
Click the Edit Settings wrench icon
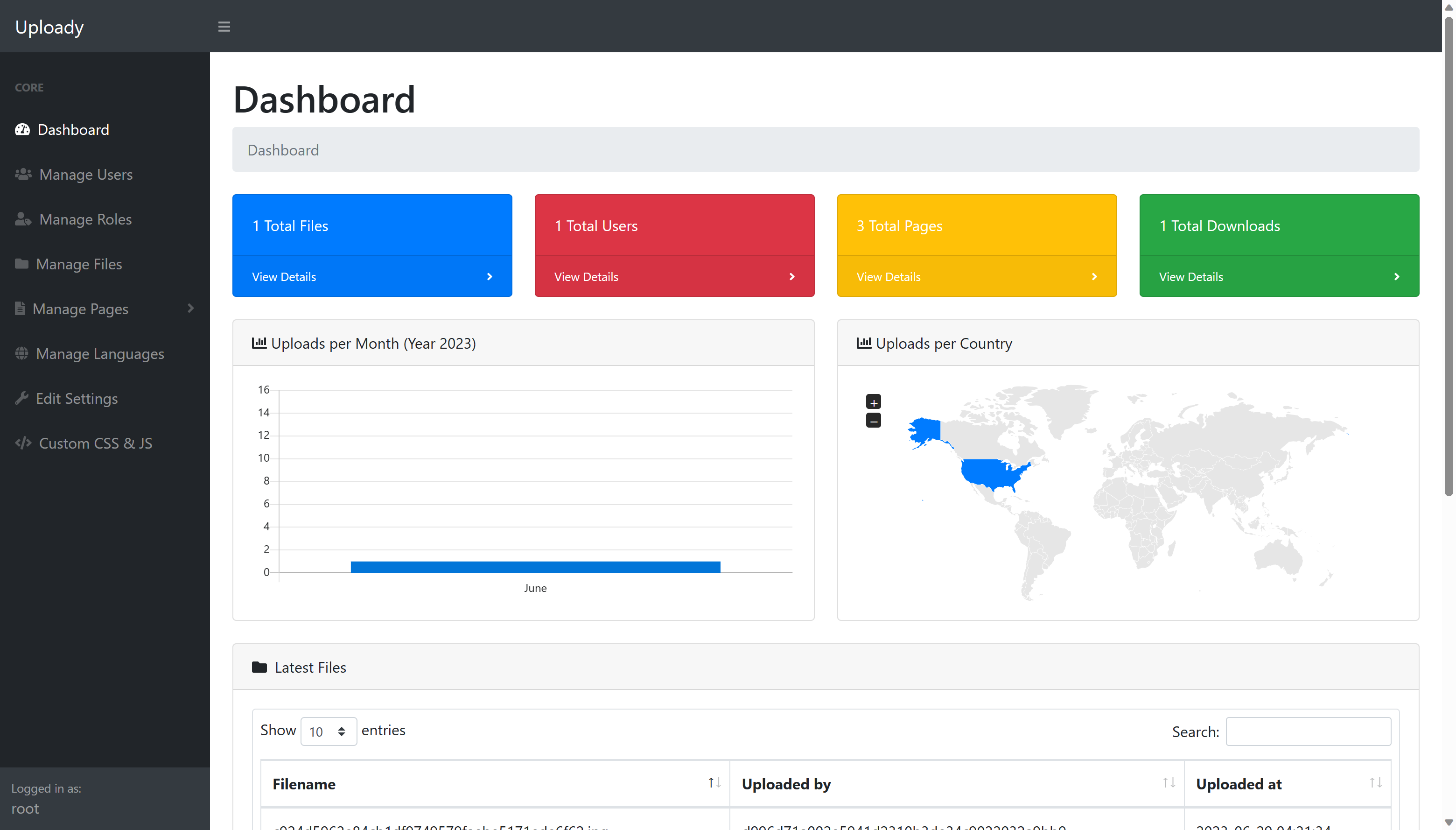click(x=21, y=399)
